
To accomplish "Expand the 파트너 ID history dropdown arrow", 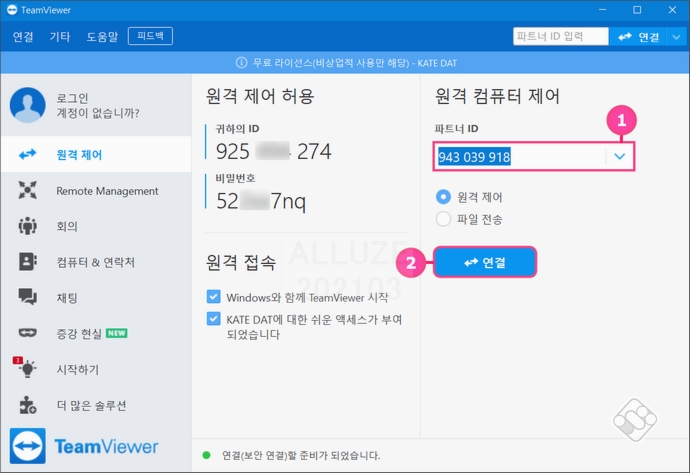I will pyautogui.click(x=620, y=157).
